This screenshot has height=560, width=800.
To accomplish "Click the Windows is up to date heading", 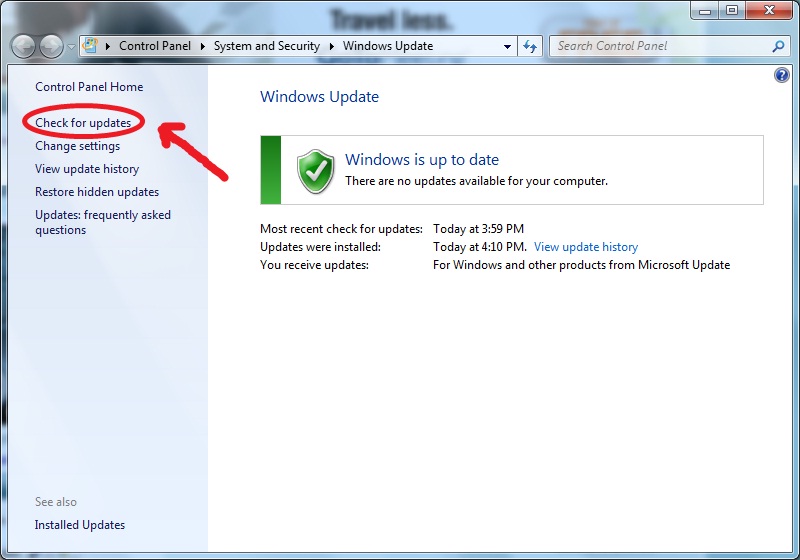I will (x=422, y=160).
